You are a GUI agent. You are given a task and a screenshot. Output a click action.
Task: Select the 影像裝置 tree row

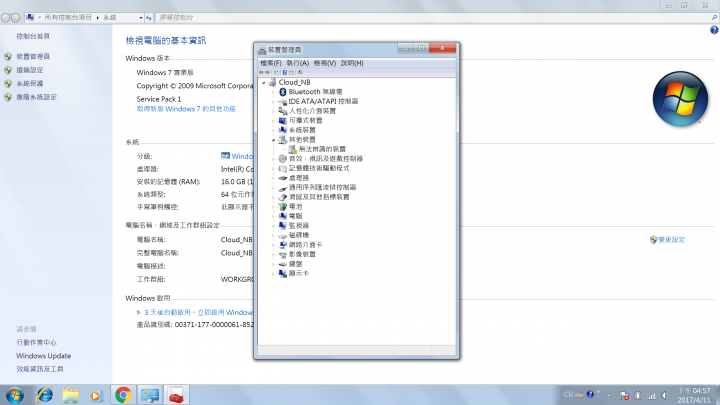(297, 254)
